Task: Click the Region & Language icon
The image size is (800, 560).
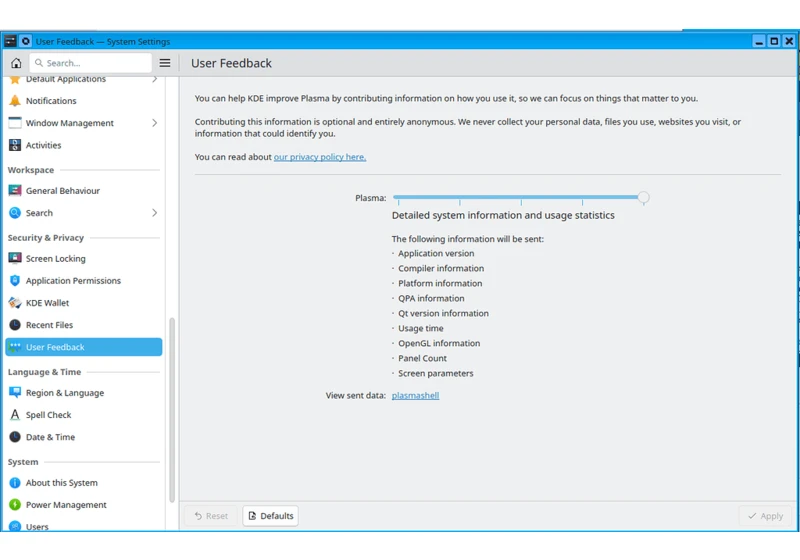Action: point(15,392)
